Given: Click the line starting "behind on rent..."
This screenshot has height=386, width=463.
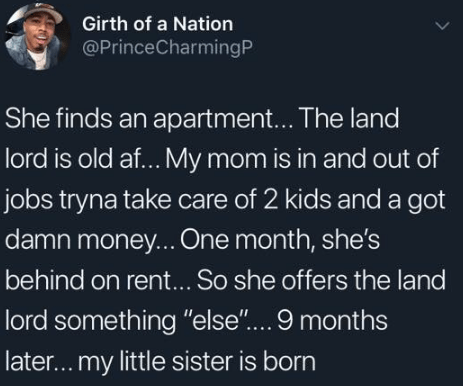Looking at the screenshot, I should pos(225,280).
